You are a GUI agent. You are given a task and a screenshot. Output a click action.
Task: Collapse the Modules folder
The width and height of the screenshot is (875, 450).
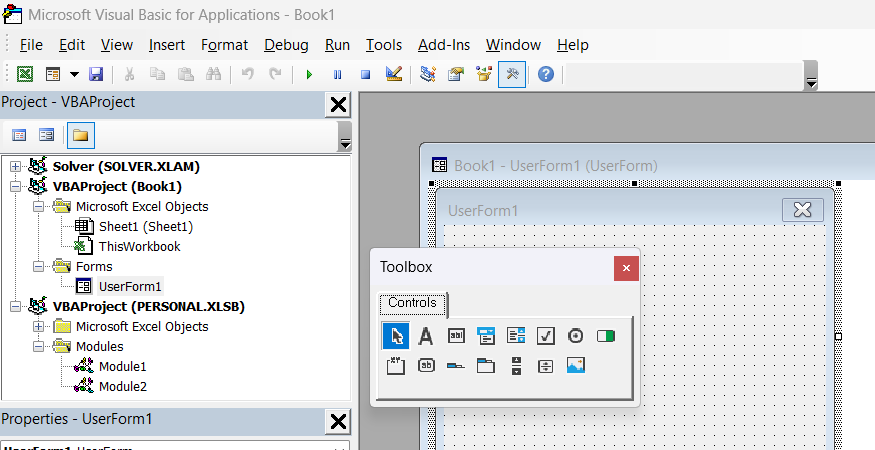click(38, 347)
